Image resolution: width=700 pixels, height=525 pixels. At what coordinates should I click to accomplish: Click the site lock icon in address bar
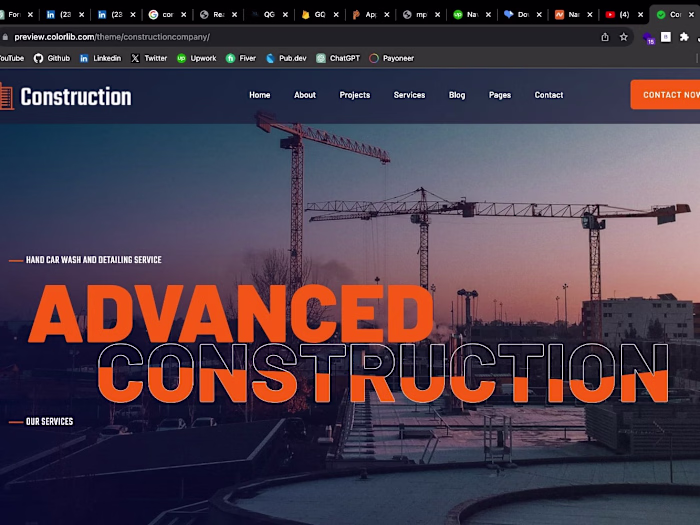(x=5, y=37)
